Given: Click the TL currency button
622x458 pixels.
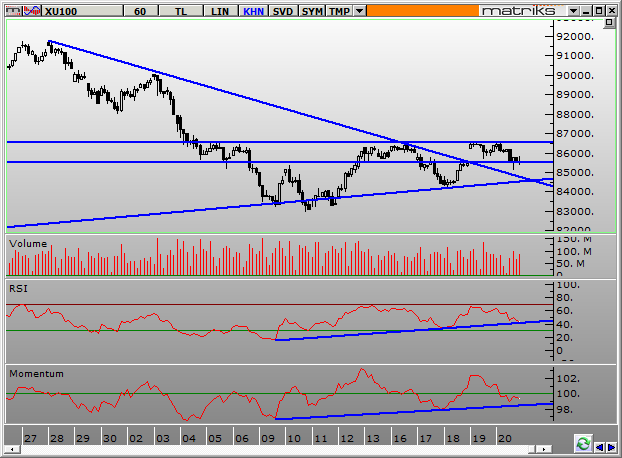Looking at the screenshot, I should coord(181,10).
